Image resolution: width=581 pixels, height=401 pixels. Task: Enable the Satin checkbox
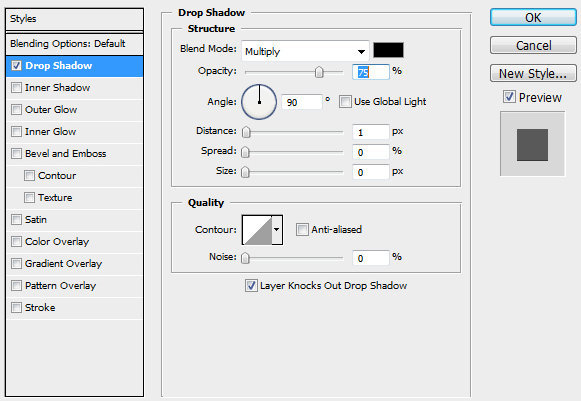coord(16,219)
